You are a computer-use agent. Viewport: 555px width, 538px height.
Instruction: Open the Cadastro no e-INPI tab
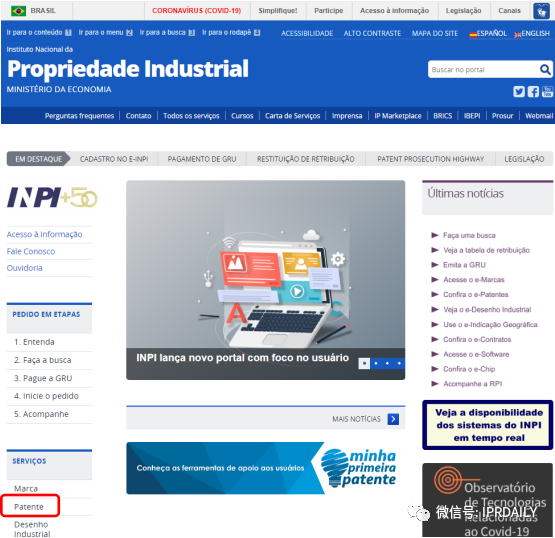(x=114, y=159)
